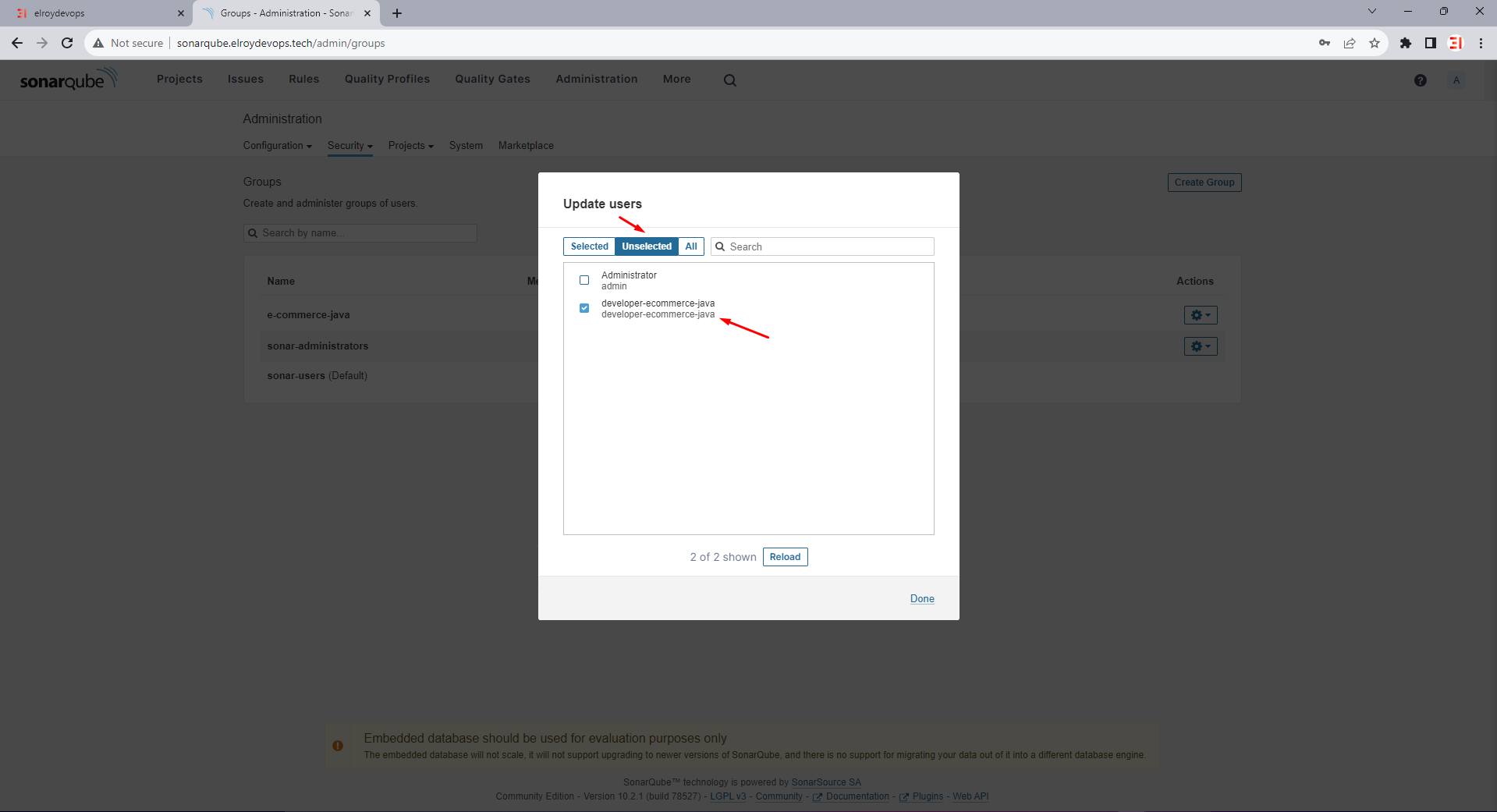Switch to the Selected filter tab
Viewport: 1497px width, 812px height.
[589, 246]
